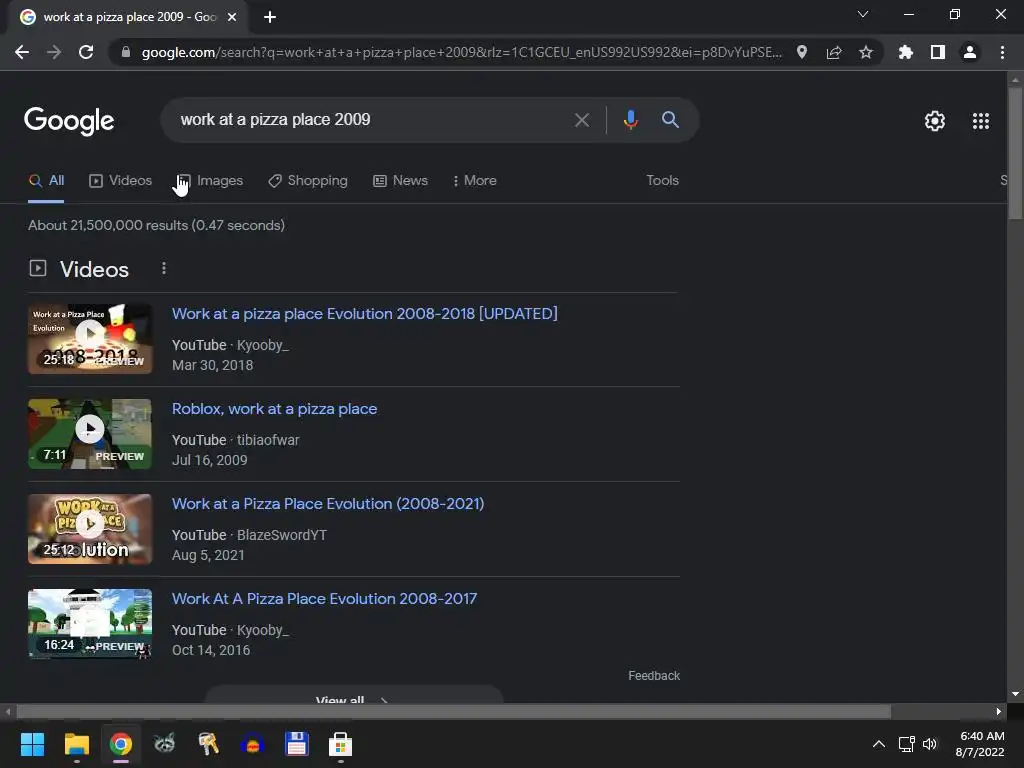Viewport: 1024px width, 768px height.
Task: Click the View all videos button
Action: [354, 695]
